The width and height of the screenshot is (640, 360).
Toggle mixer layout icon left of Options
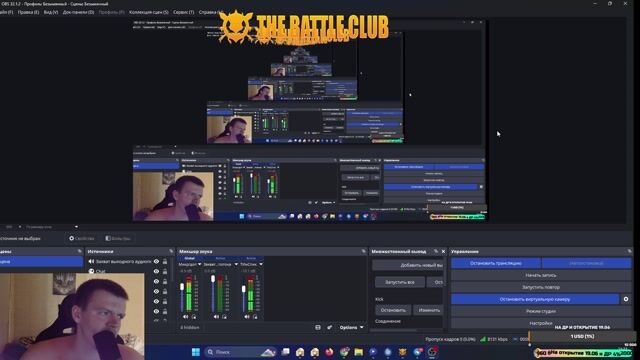(318, 327)
